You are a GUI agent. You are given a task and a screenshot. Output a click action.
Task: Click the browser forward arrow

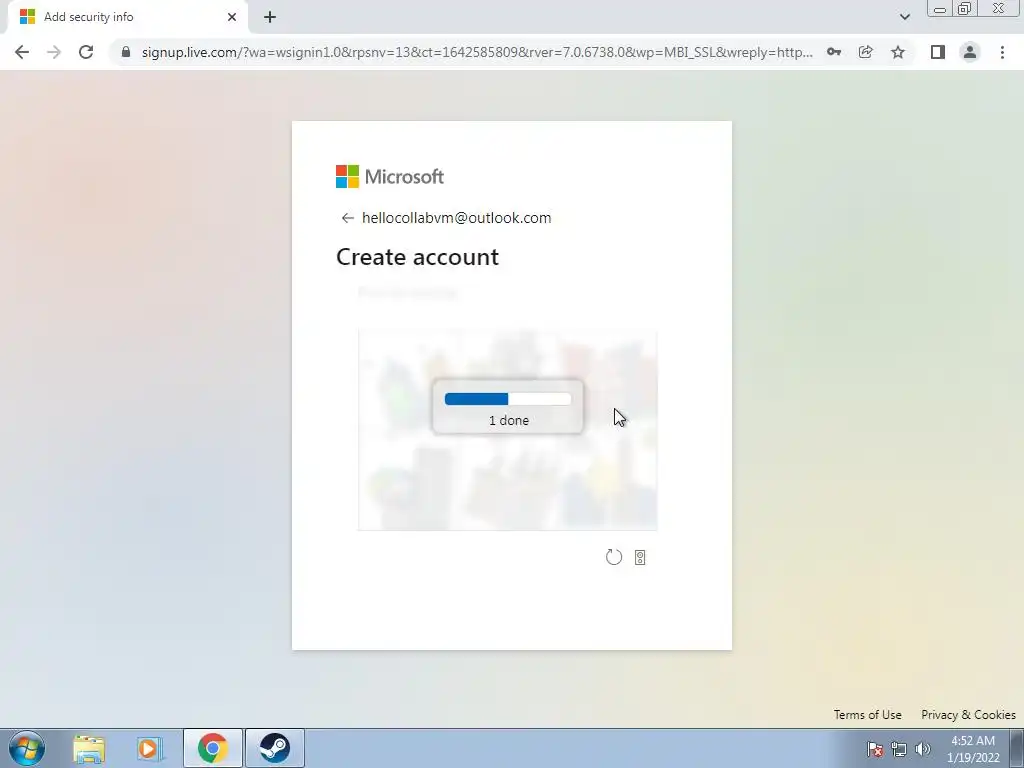click(x=54, y=52)
